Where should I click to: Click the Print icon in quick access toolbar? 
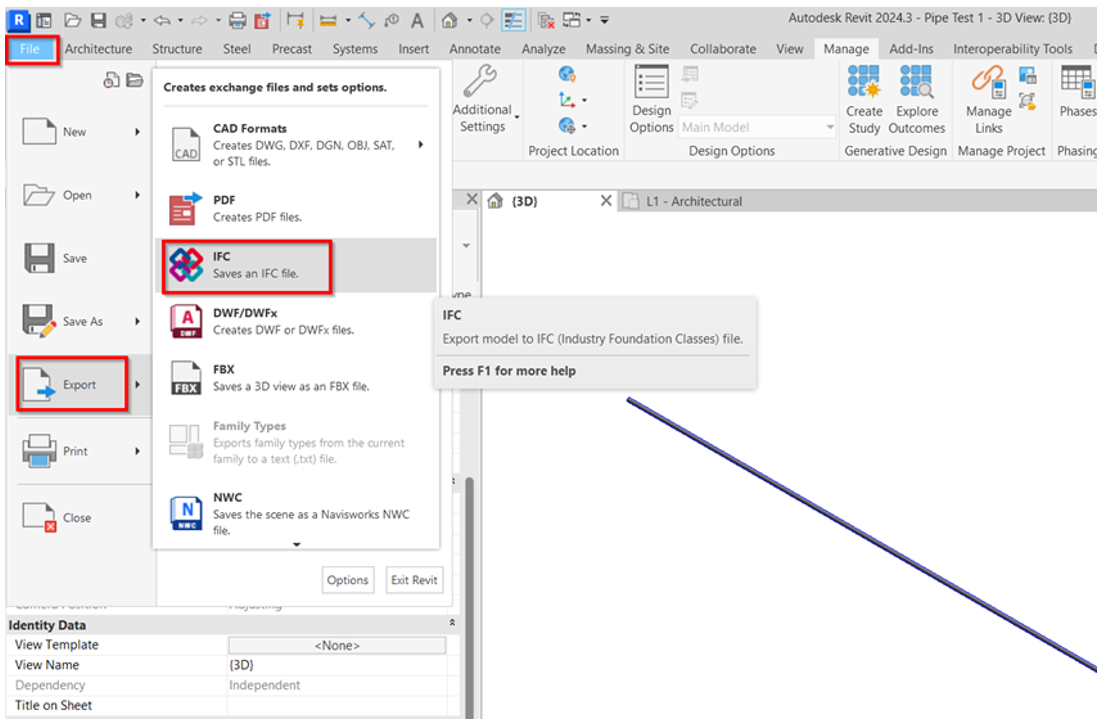[x=237, y=20]
